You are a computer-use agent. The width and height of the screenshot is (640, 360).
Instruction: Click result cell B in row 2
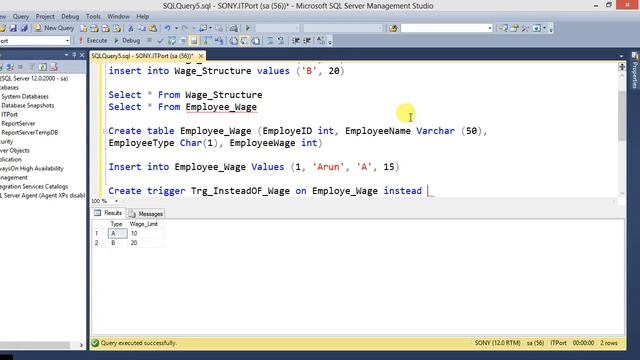pos(118,243)
